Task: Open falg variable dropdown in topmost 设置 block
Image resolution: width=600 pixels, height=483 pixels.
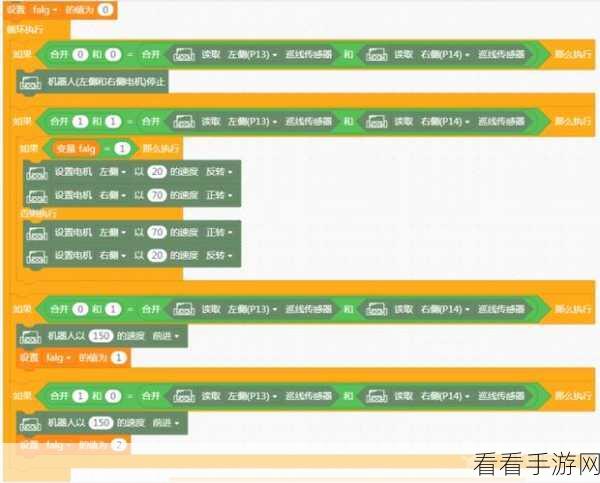Action: point(45,10)
